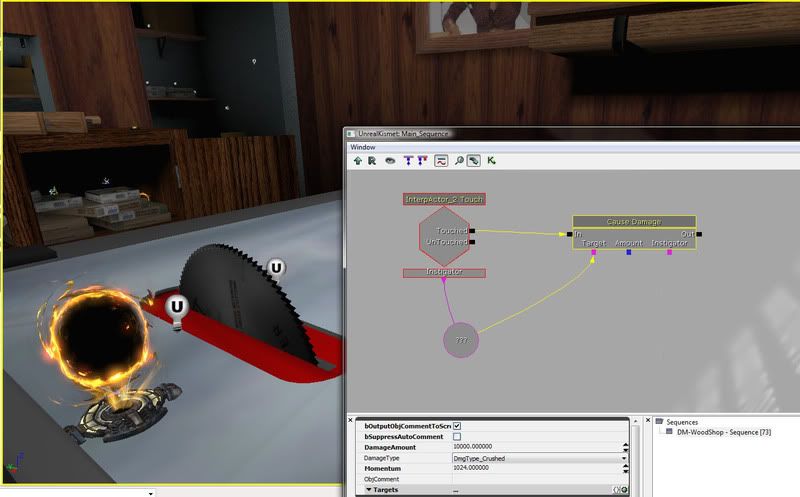This screenshot has height=497, width=800.
Task: Click the Momentum property label
Action: (383, 468)
